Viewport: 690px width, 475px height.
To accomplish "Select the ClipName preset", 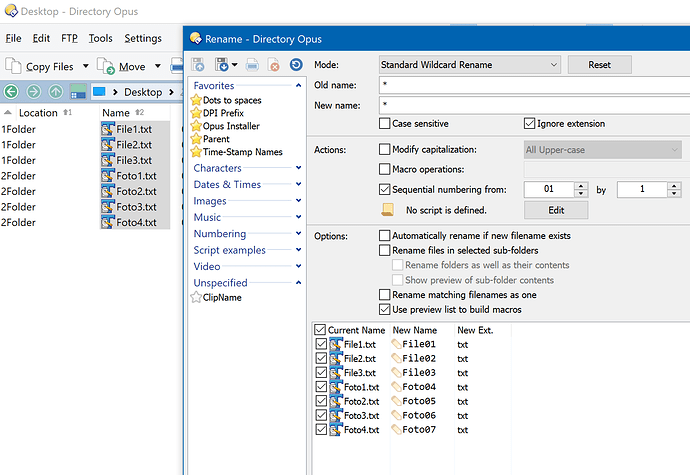I will coord(222,297).
